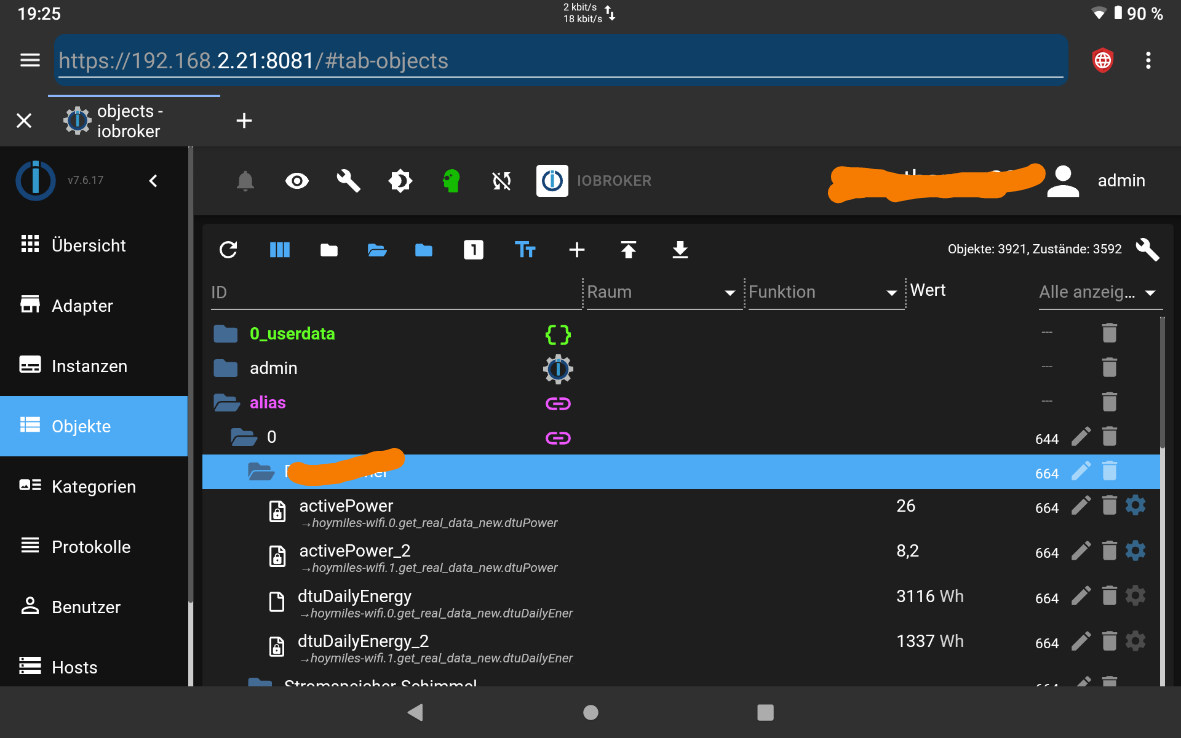Open a new browser tab
The image size is (1181, 738).
point(244,120)
